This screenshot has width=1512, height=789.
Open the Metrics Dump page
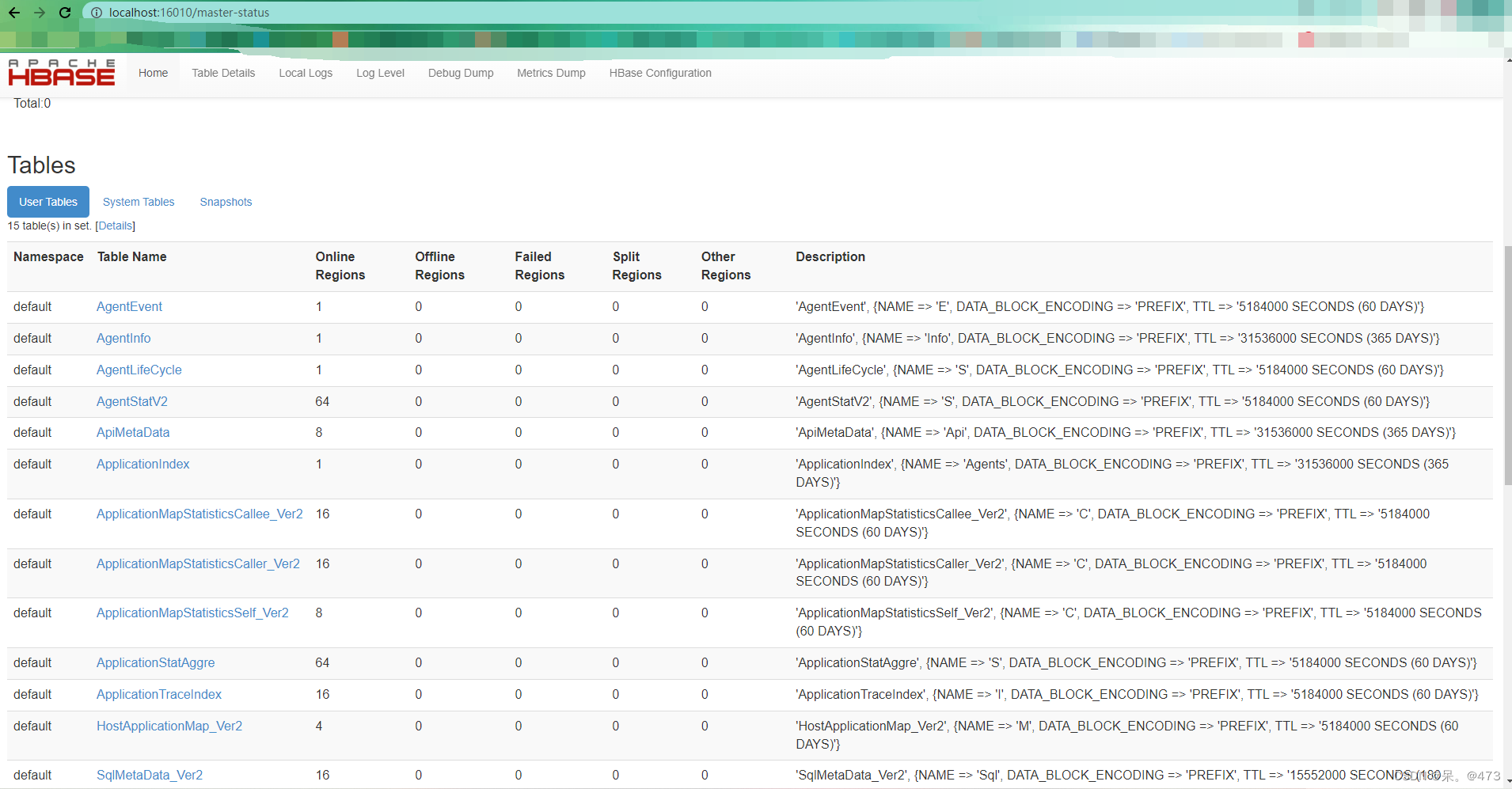click(x=551, y=73)
